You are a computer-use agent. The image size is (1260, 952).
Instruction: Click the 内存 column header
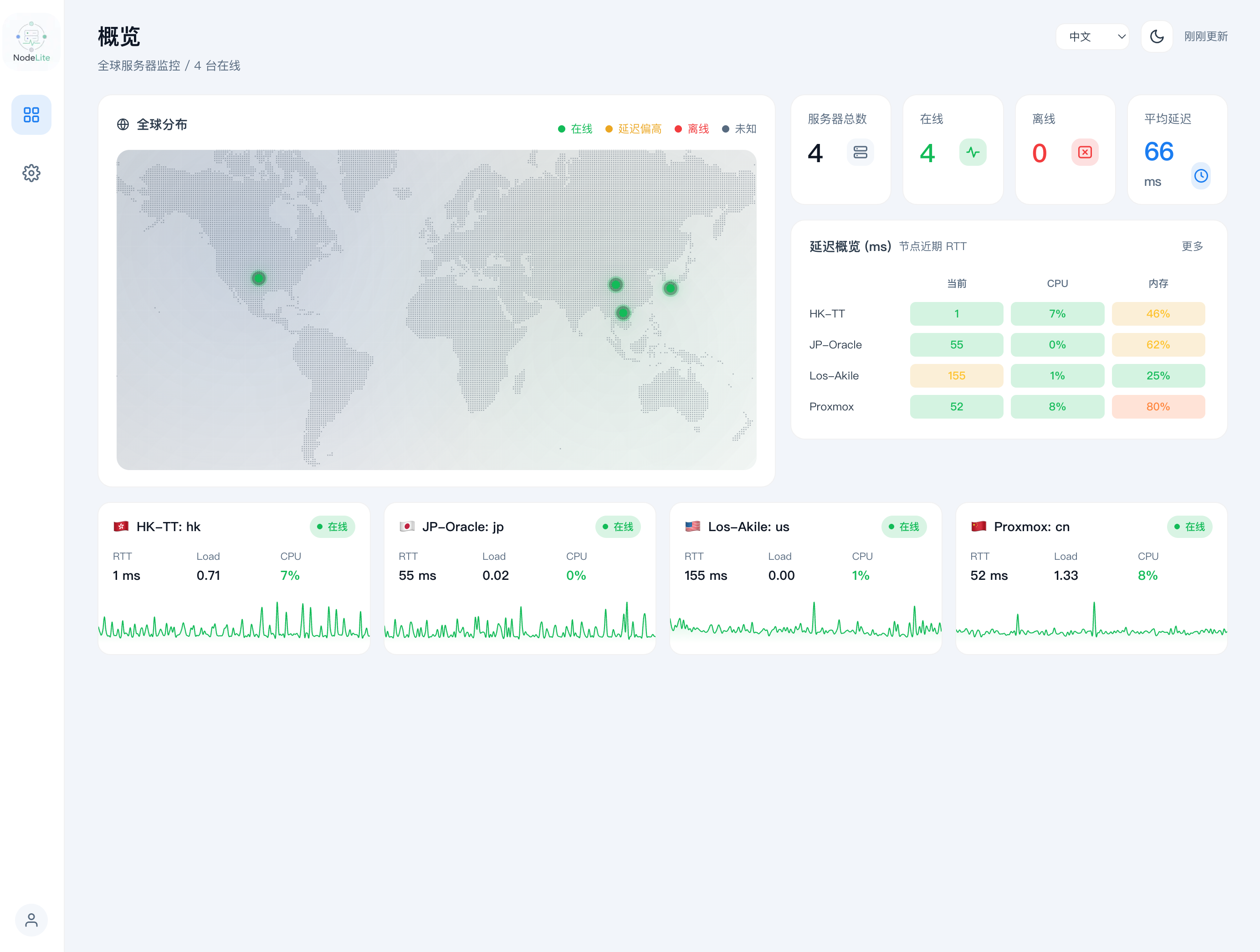[x=1158, y=284]
